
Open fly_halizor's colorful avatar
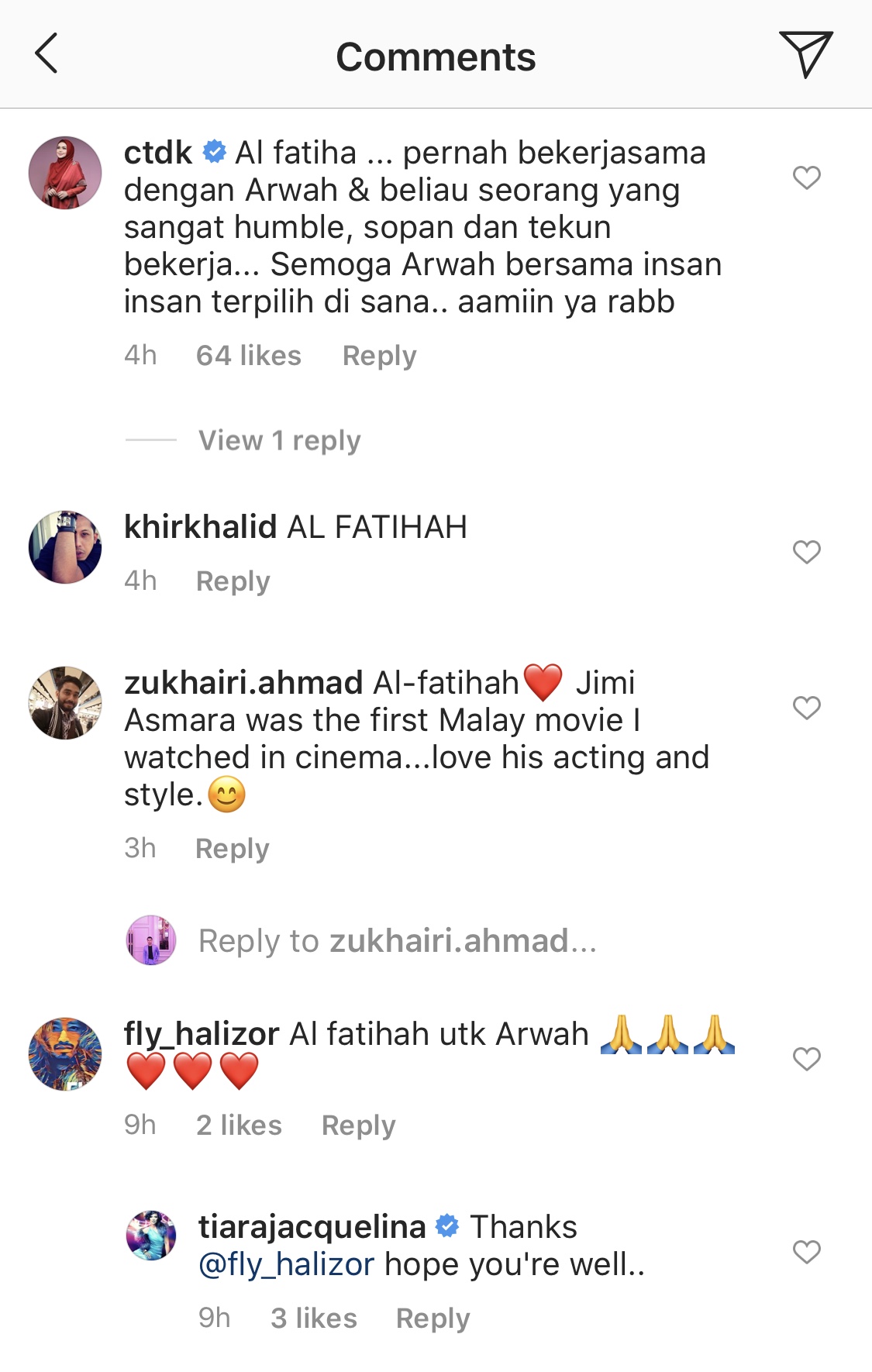[x=65, y=1054]
